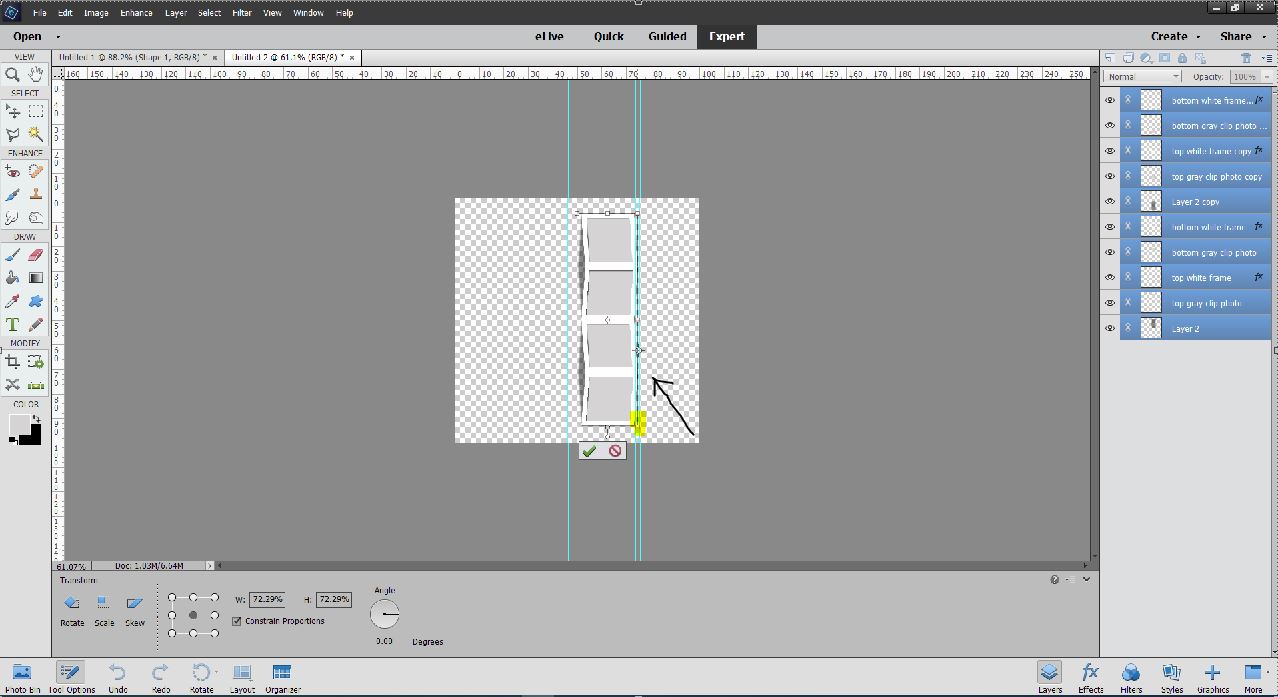Switch to Quick mode tab
This screenshot has height=697, width=1278.
point(608,36)
